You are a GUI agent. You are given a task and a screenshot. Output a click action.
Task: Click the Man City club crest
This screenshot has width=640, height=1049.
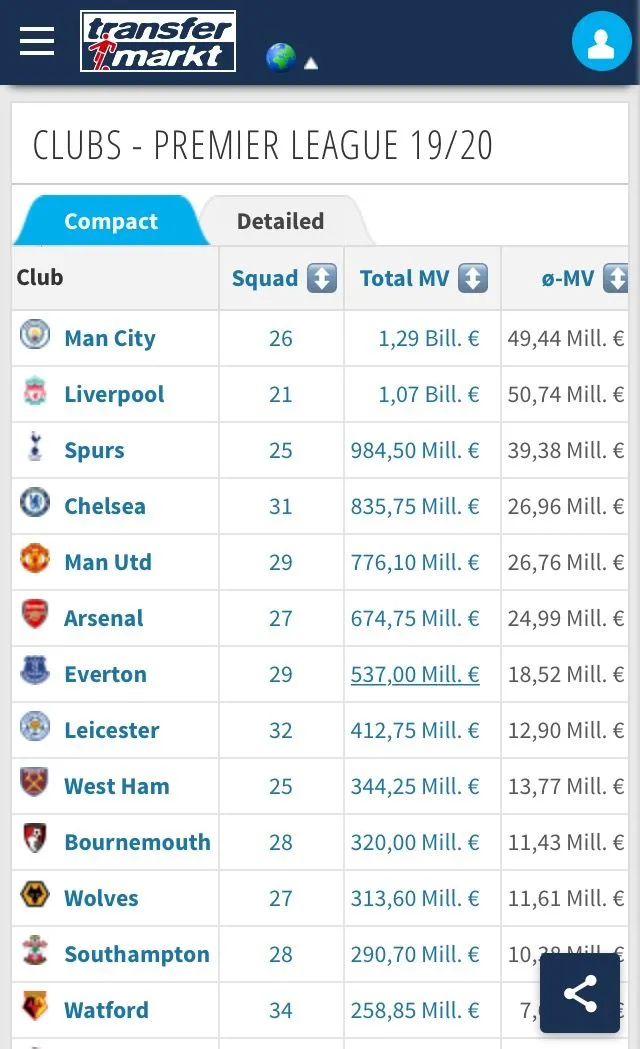[x=35, y=335]
